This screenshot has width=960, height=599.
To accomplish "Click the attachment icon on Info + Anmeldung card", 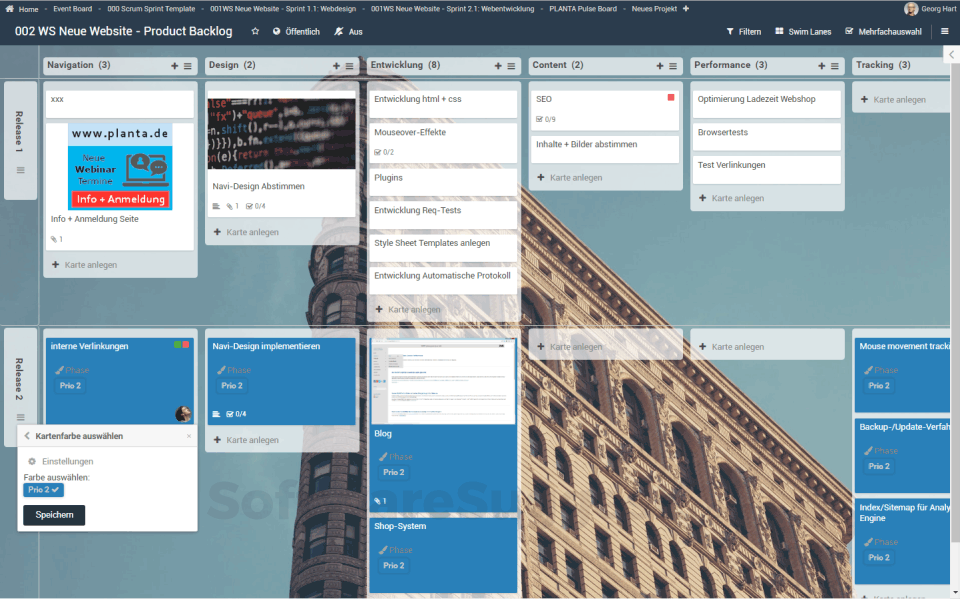I will 54,239.
